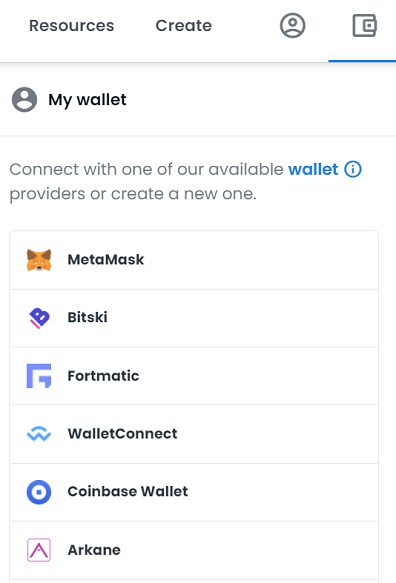Click the MetaMask fox icon
This screenshot has height=583, width=396.
pyautogui.click(x=39, y=260)
